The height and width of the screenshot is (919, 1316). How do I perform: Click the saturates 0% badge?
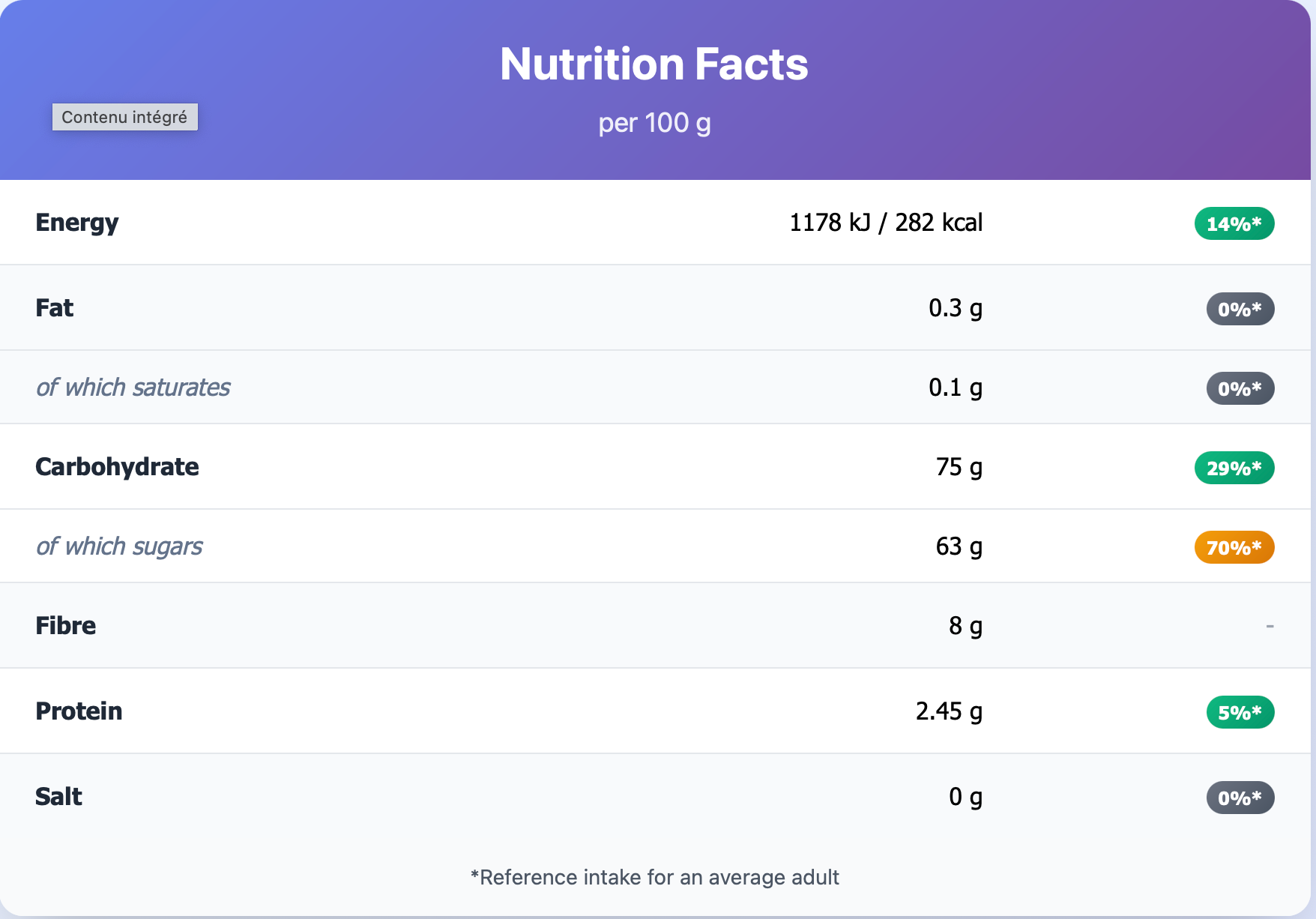[1240, 388]
